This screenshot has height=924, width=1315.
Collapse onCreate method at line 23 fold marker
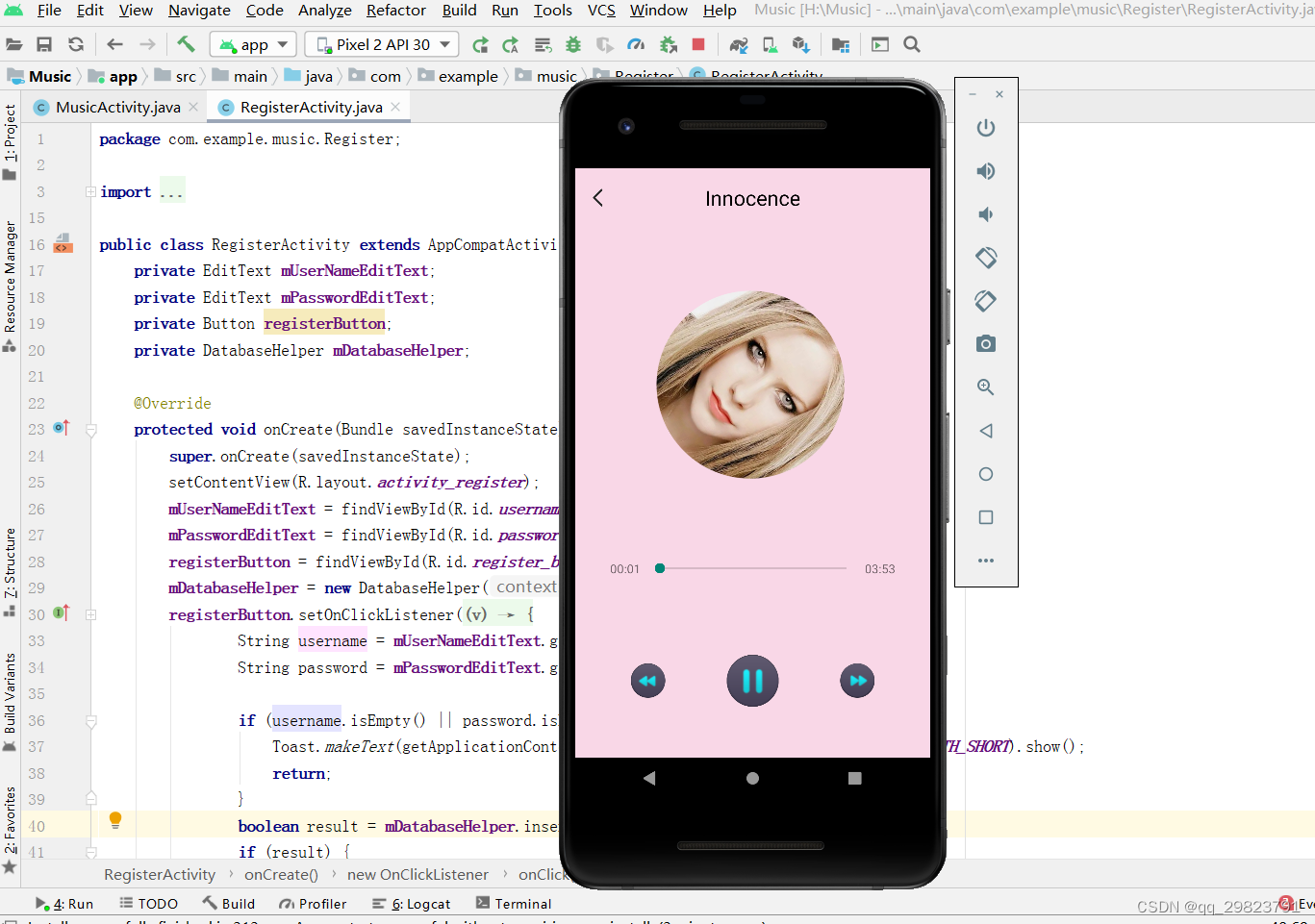point(91,430)
